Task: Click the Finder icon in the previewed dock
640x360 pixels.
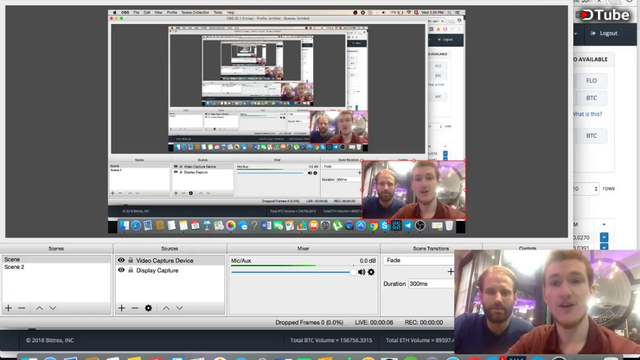Action: pos(124,225)
